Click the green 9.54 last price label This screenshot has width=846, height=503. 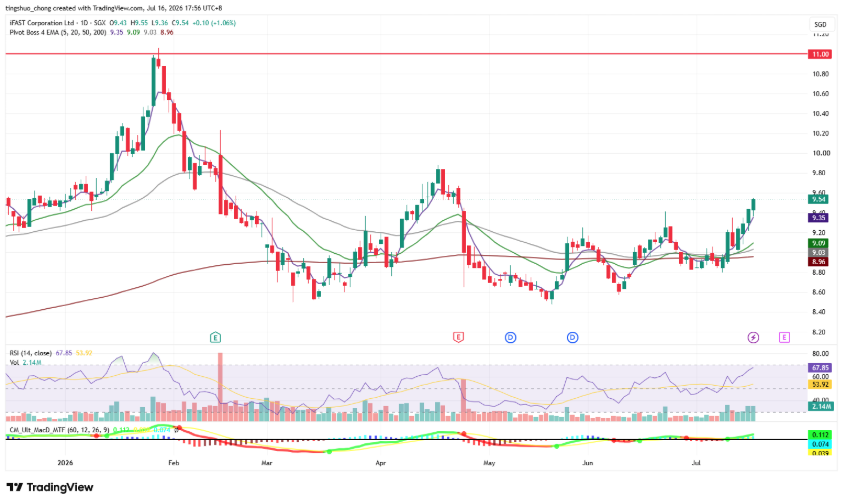(819, 199)
